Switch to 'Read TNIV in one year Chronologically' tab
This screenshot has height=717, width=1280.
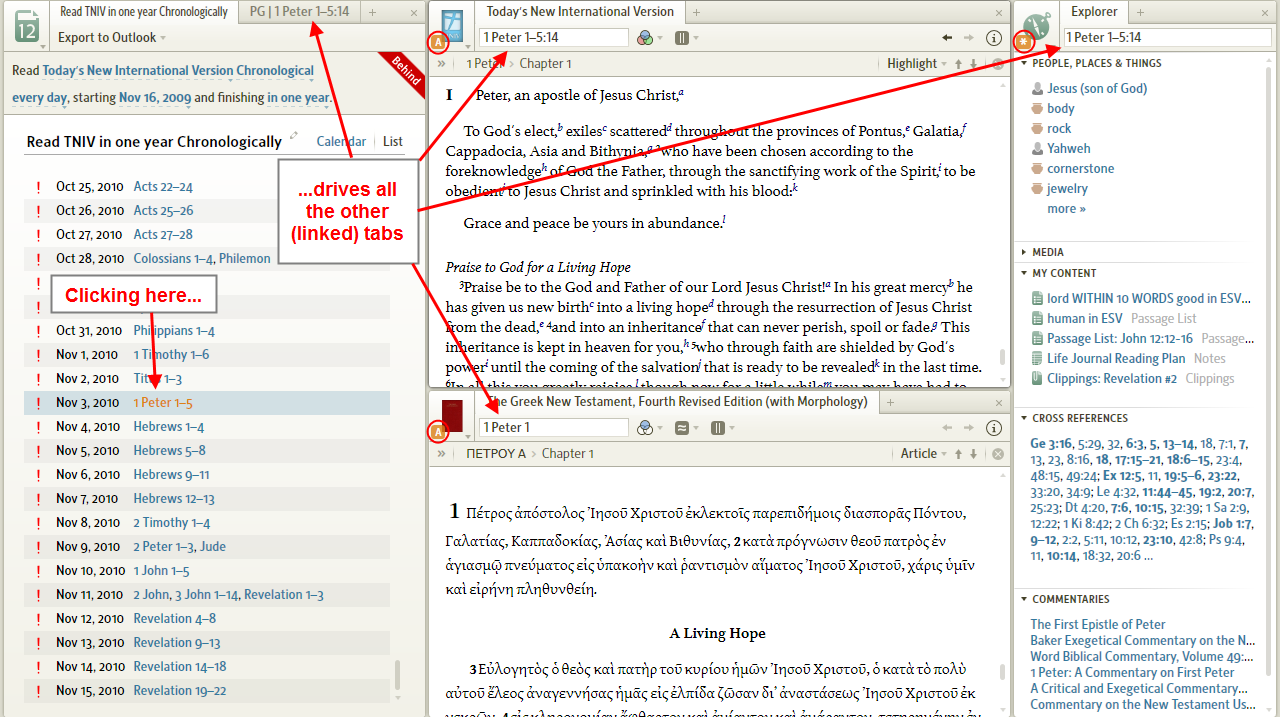coord(143,12)
